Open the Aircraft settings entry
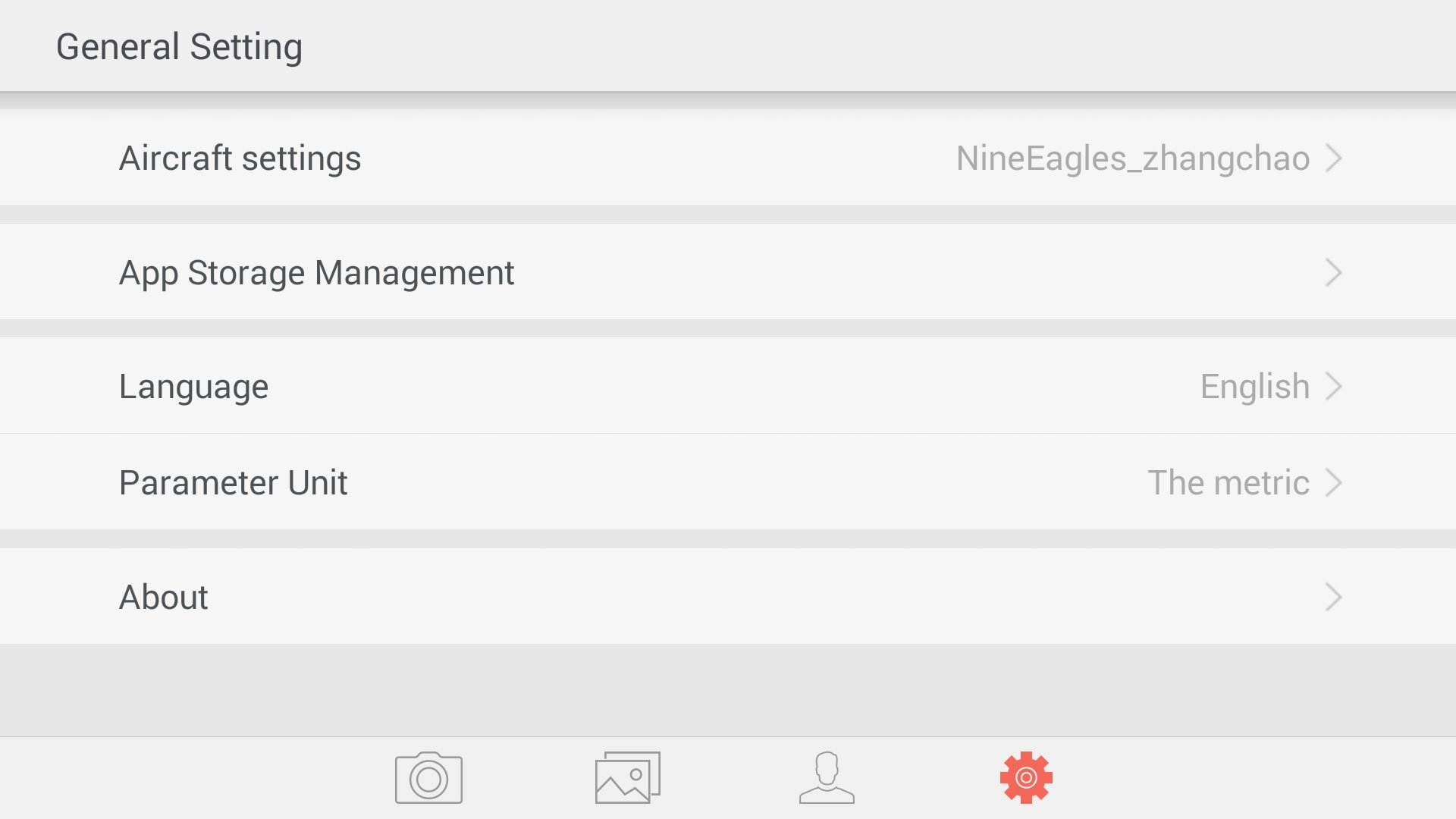 [728, 158]
